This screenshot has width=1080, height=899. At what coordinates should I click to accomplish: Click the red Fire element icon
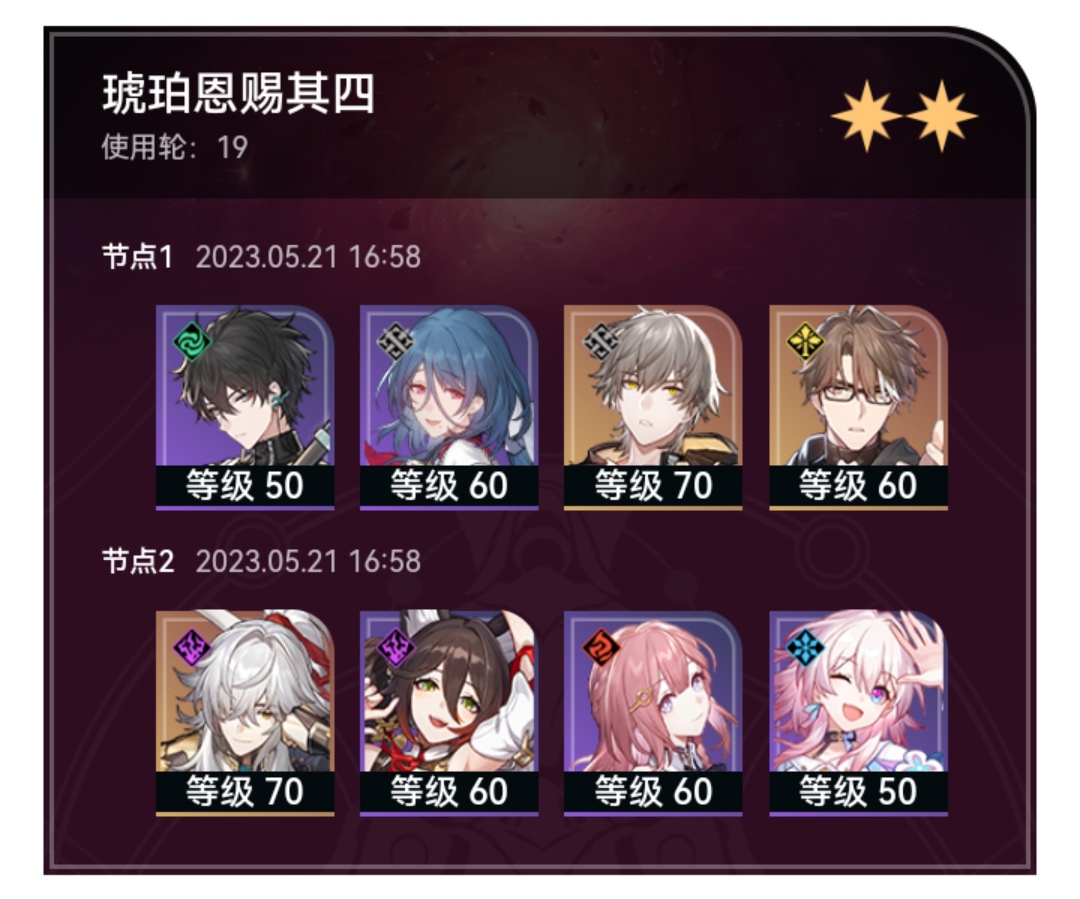(x=600, y=648)
